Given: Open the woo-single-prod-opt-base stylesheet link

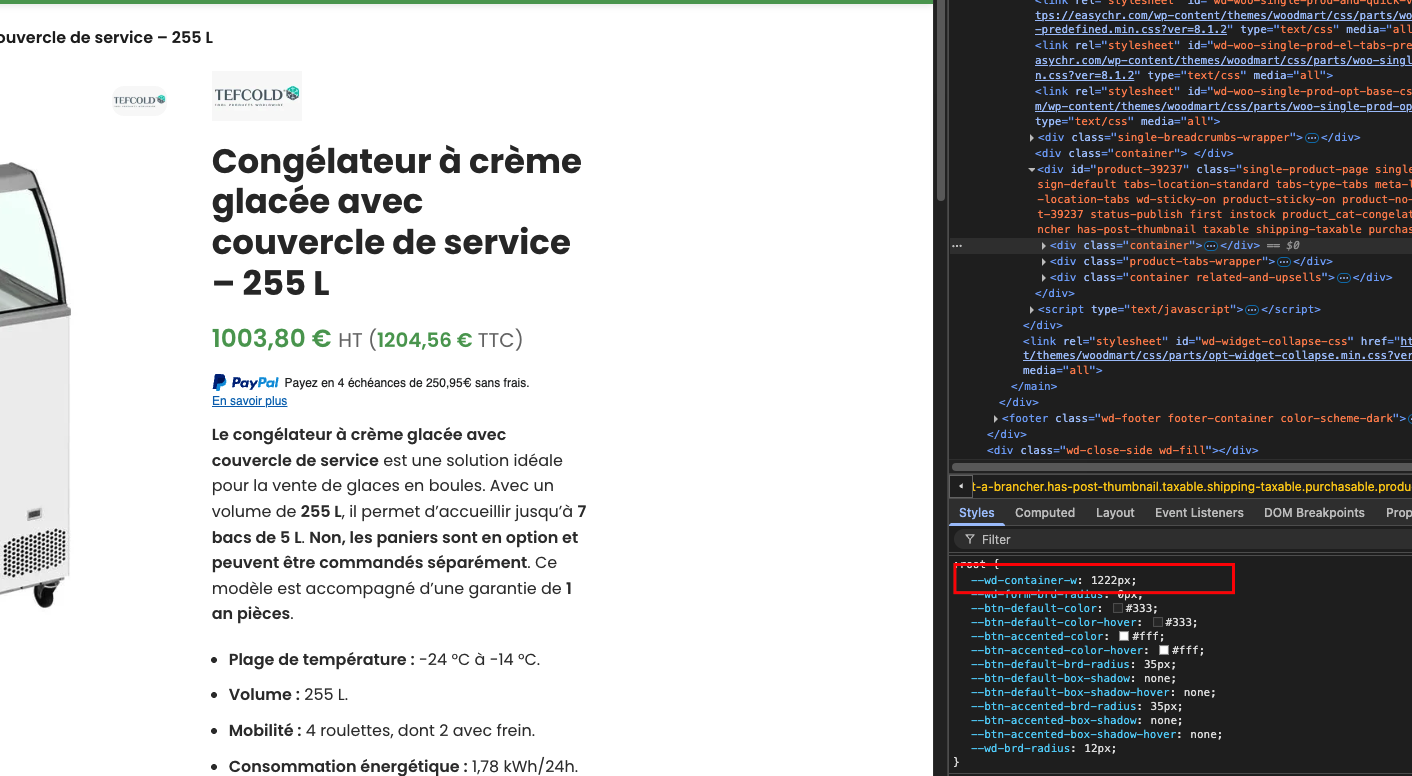Looking at the screenshot, I should point(1223,107).
